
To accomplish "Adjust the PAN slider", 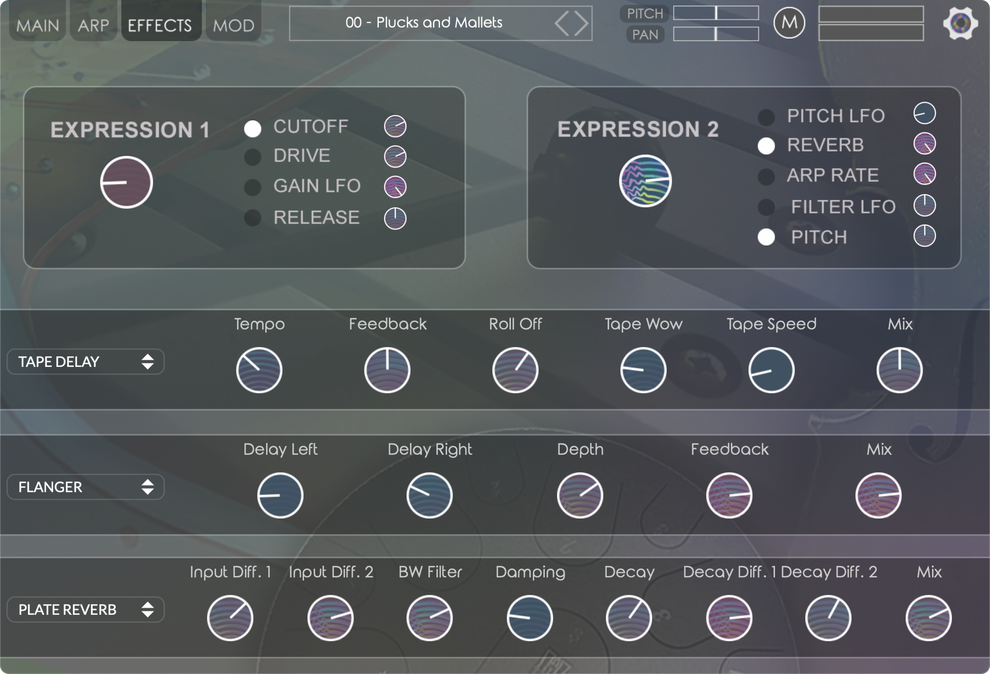I will click(x=716, y=33).
